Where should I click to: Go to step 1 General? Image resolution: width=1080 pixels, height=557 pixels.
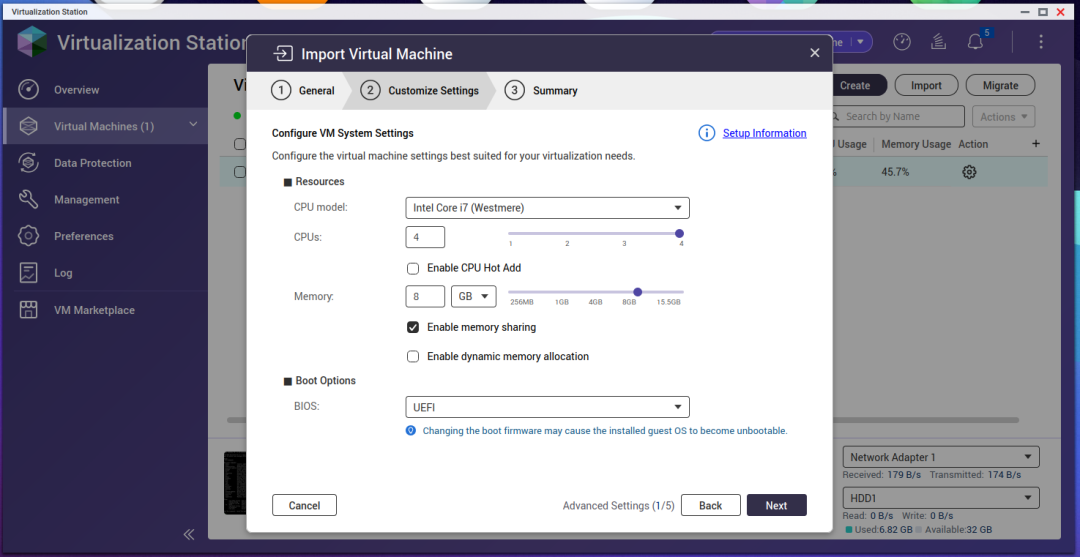pos(302,91)
